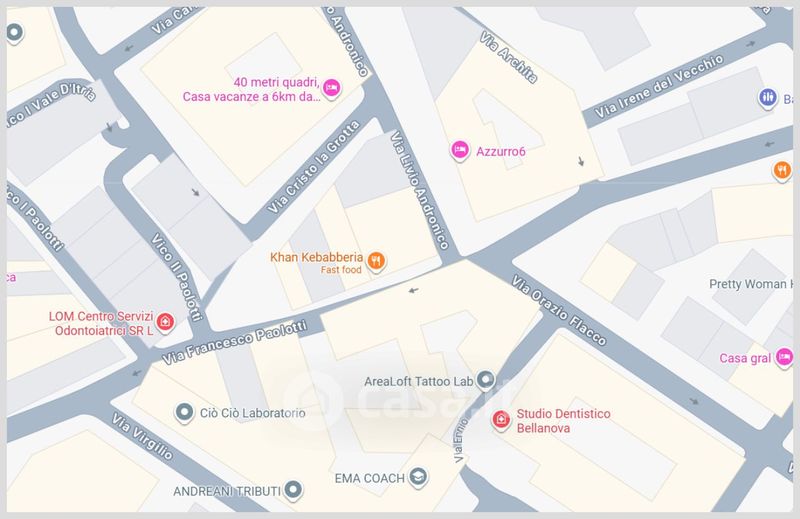Click the Ciò Ciò Laboratorio marker icon
Screen dimensions: 800x519
pos(184,412)
